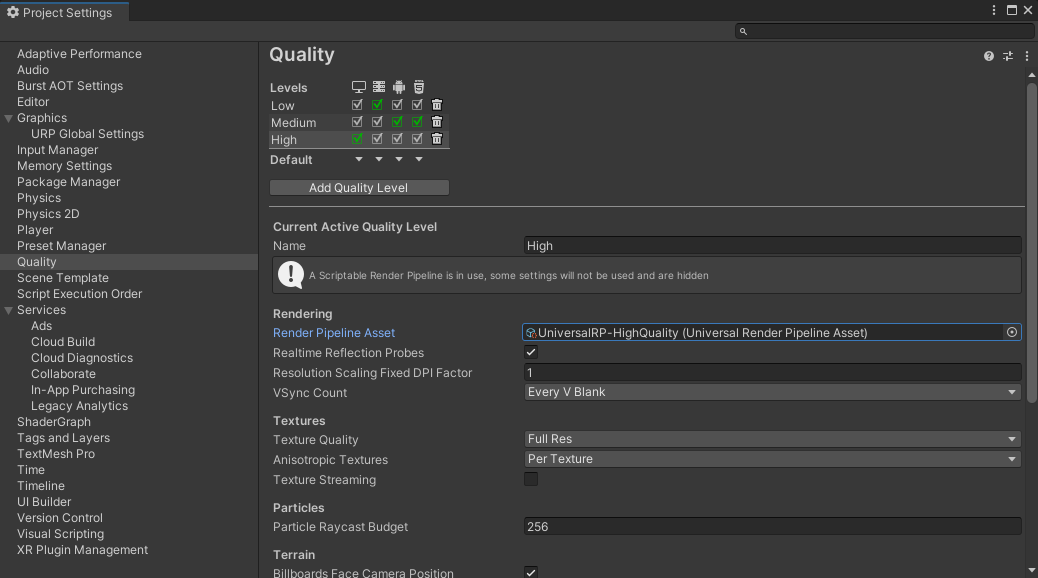This screenshot has height=578, width=1038.
Task: Disable Realtime Reflection Probes checkbox
Action: 531,352
